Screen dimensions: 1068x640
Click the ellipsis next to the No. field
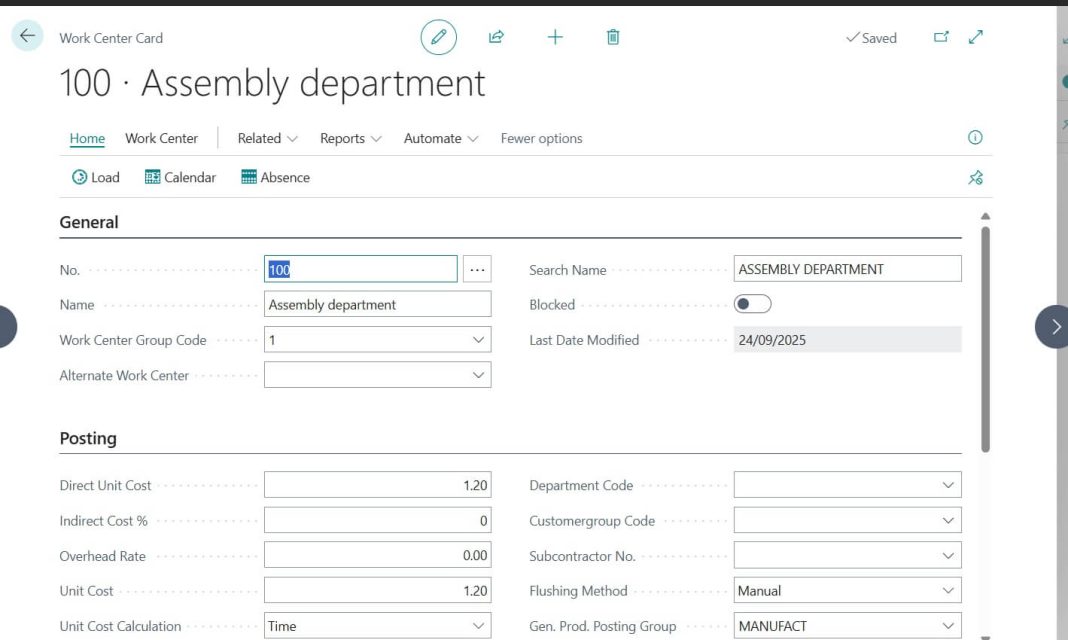coord(477,268)
